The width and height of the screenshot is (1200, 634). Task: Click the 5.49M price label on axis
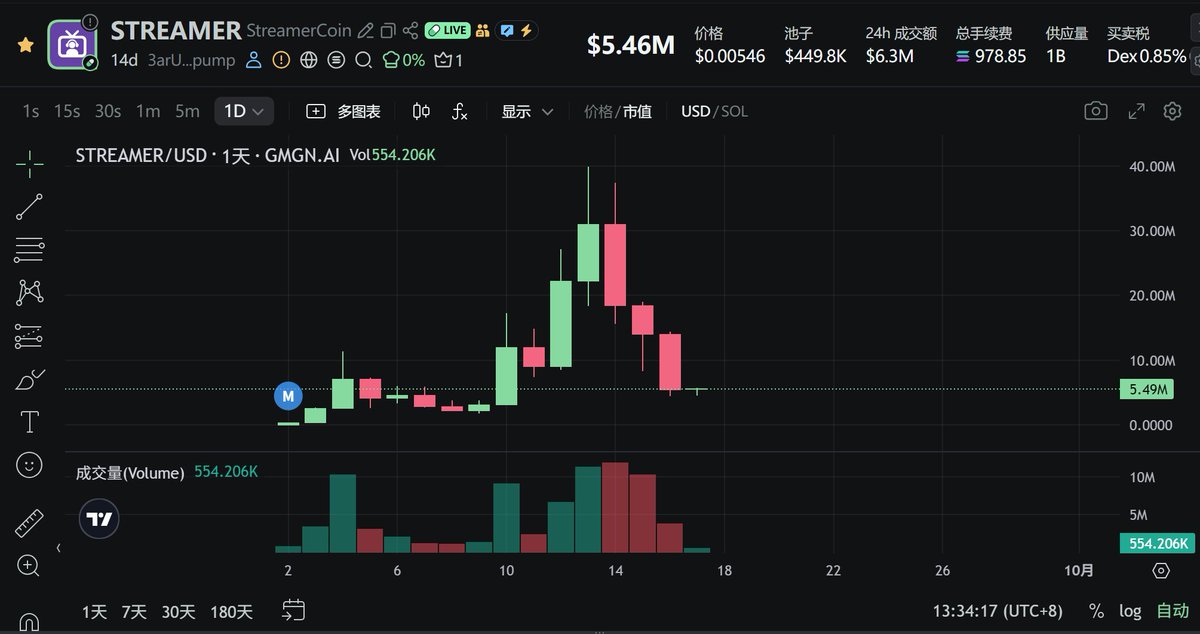(1147, 390)
